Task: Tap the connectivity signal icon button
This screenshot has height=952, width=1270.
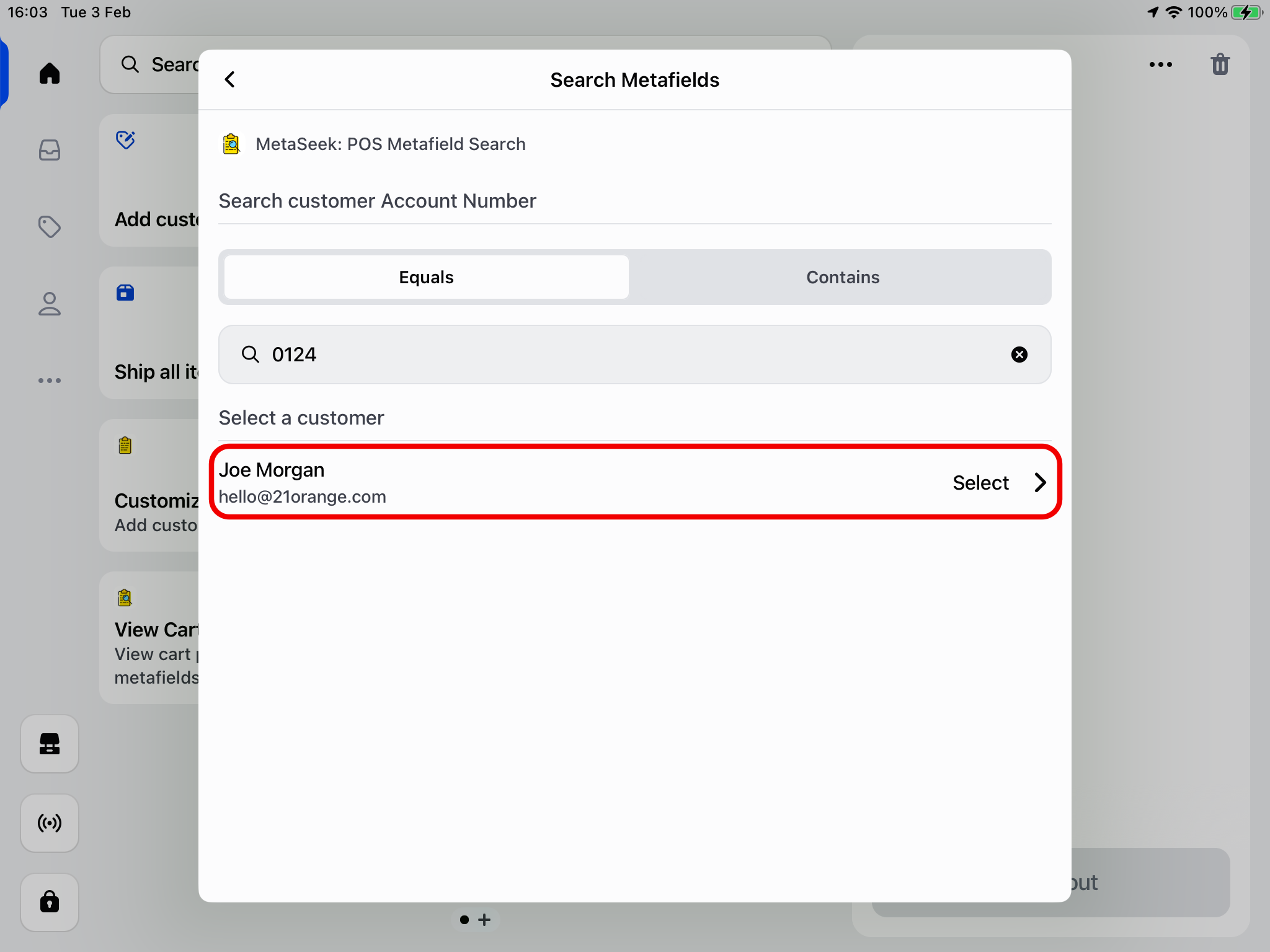Action: tap(50, 823)
